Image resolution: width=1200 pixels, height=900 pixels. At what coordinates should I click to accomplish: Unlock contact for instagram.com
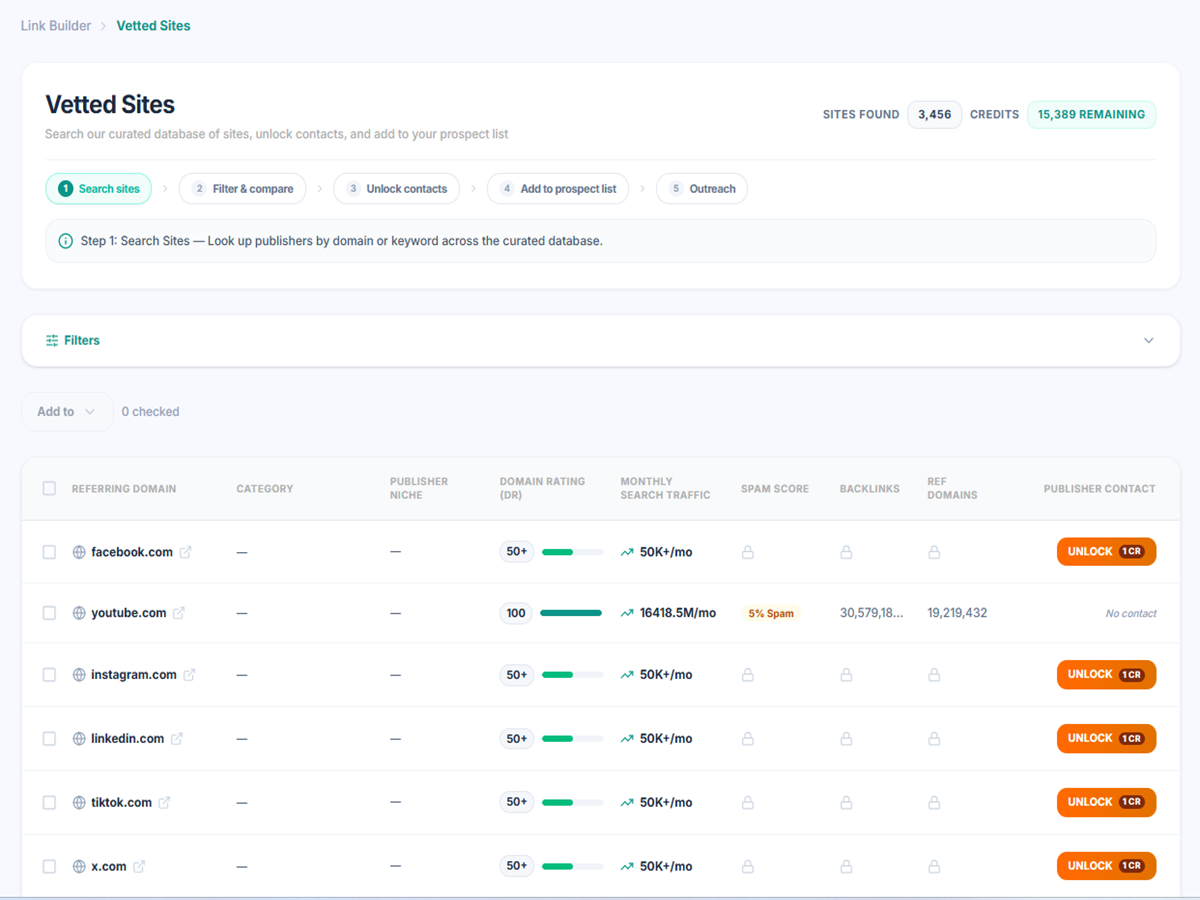[1106, 675]
